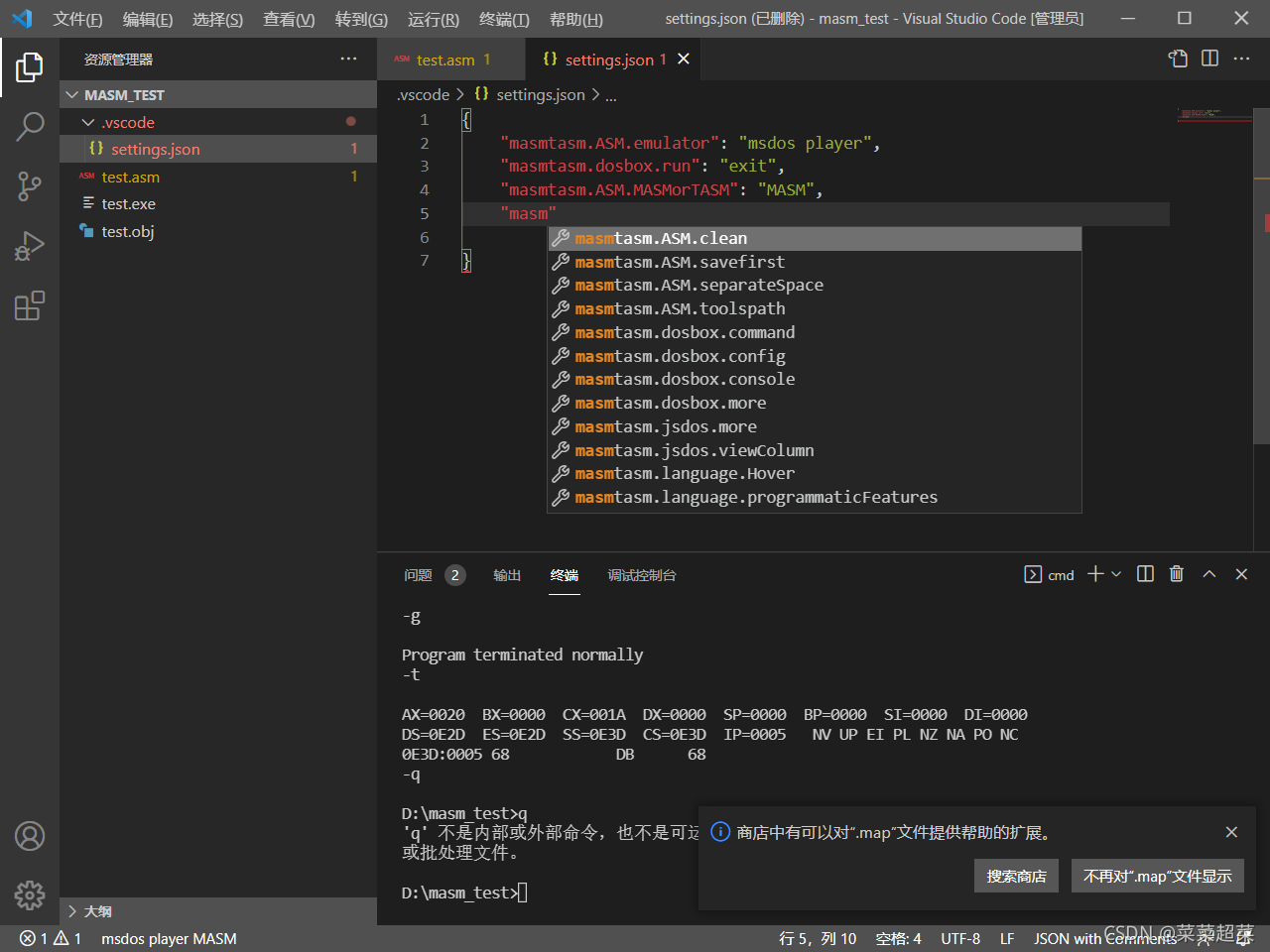Image resolution: width=1270 pixels, height=952 pixels.
Task: Switch to the 输出 panel tab
Action: [x=507, y=575]
